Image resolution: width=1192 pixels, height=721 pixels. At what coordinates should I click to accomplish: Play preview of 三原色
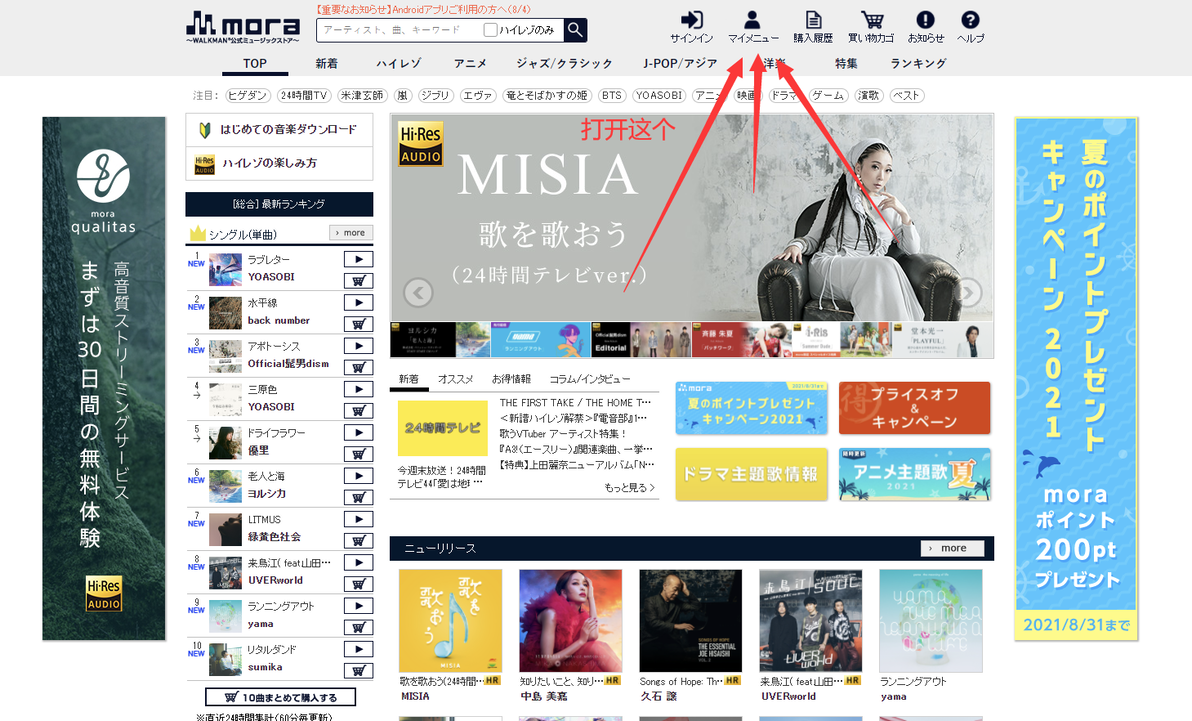pyautogui.click(x=358, y=389)
